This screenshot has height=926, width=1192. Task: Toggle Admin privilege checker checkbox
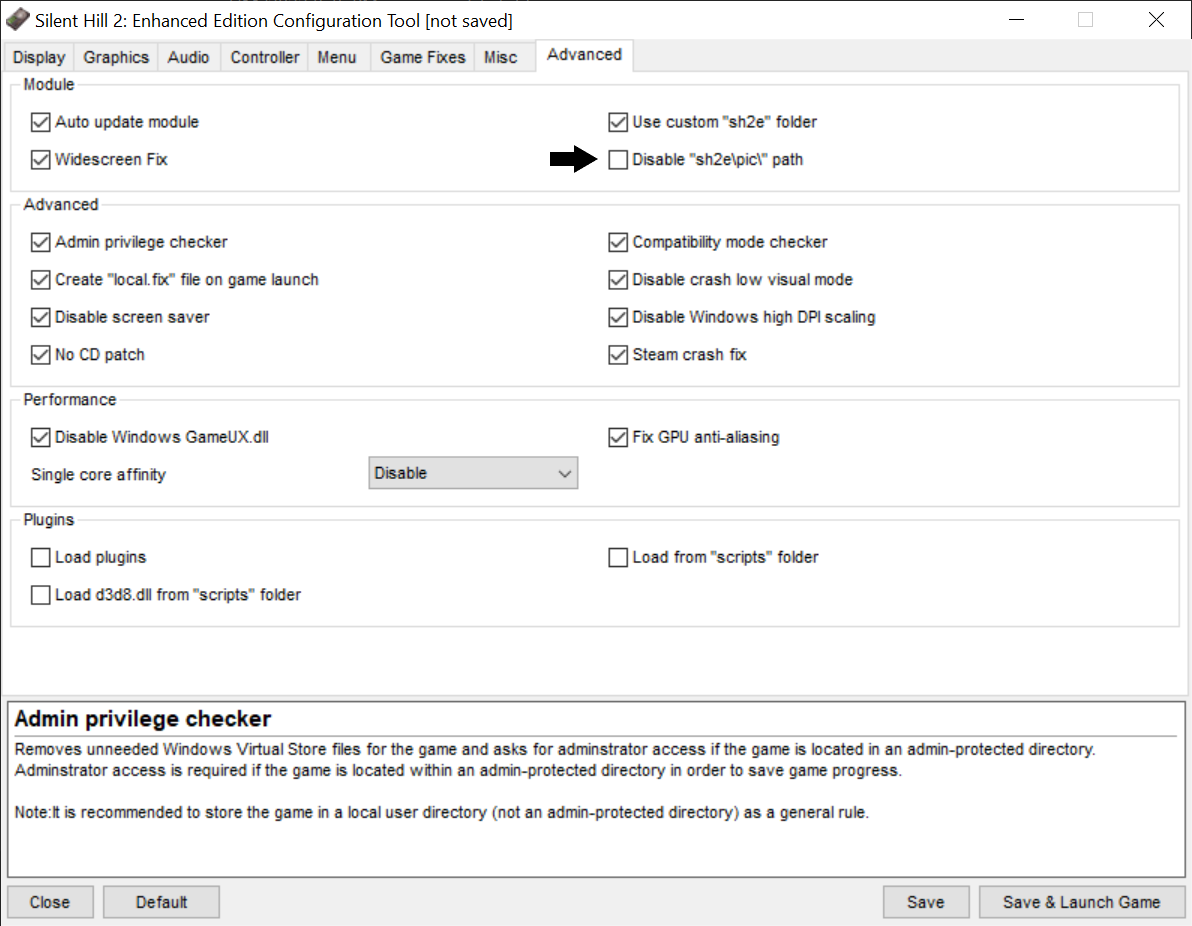pos(40,242)
